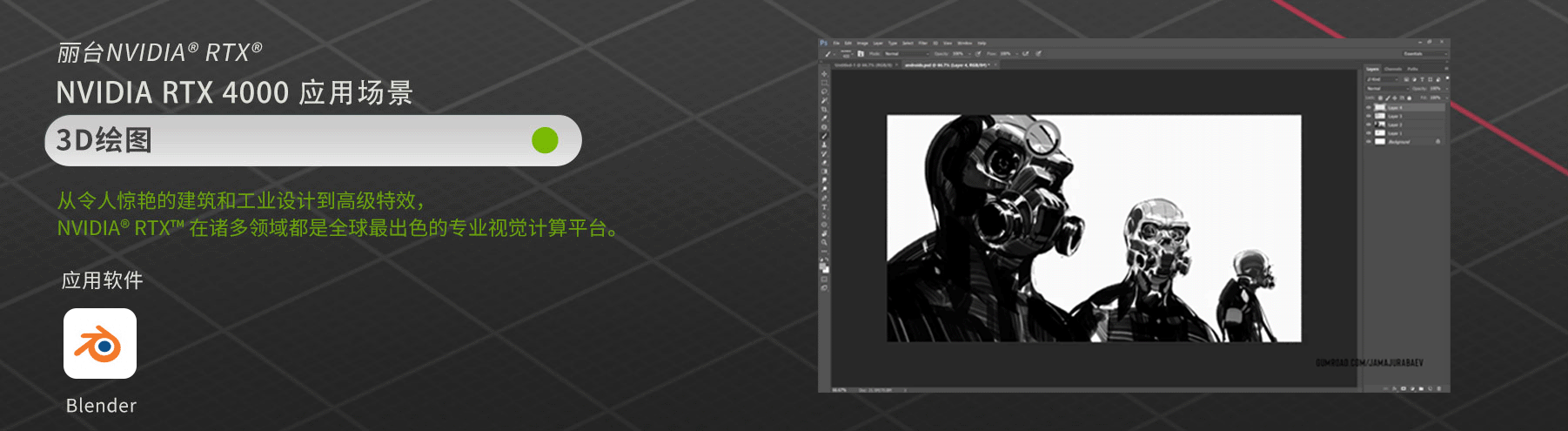The image size is (1568, 431).
Task: Select the Clone Stamp tool
Action: (824, 144)
